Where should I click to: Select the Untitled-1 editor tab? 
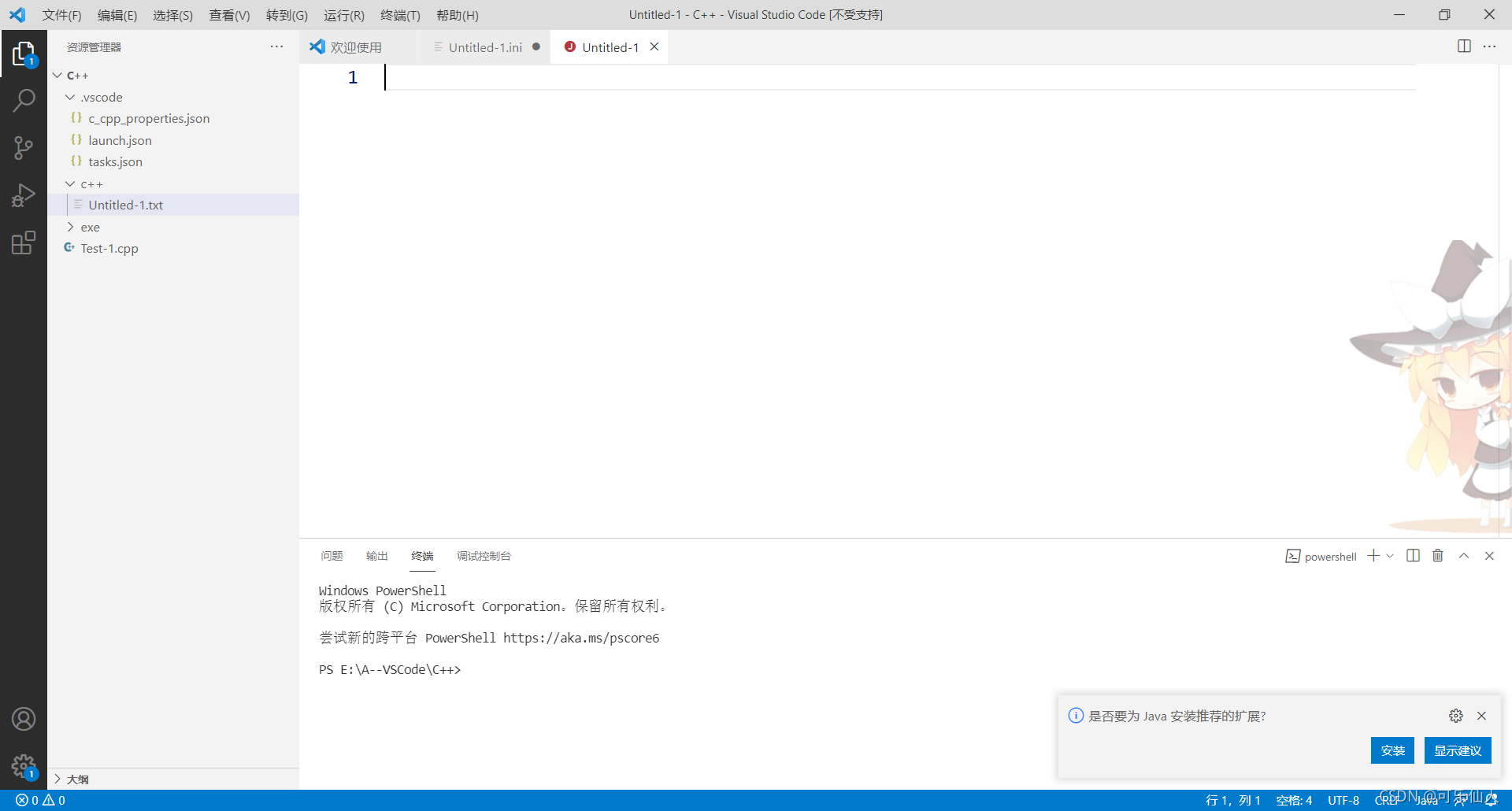[610, 47]
